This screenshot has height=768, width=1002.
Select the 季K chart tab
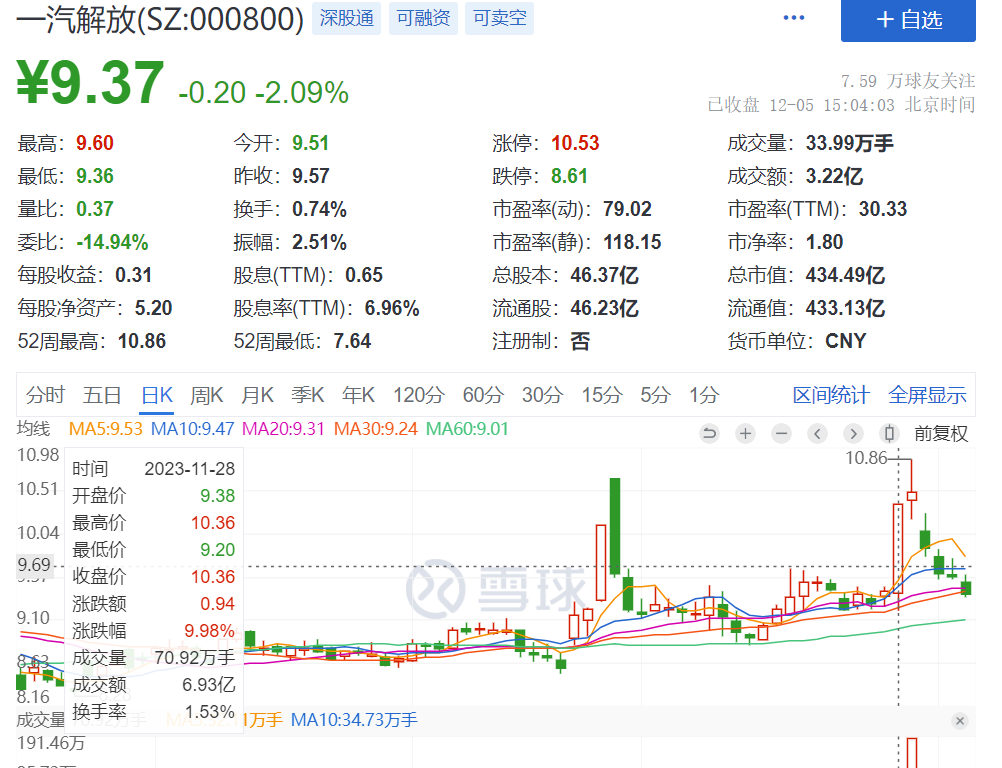pyautogui.click(x=308, y=395)
